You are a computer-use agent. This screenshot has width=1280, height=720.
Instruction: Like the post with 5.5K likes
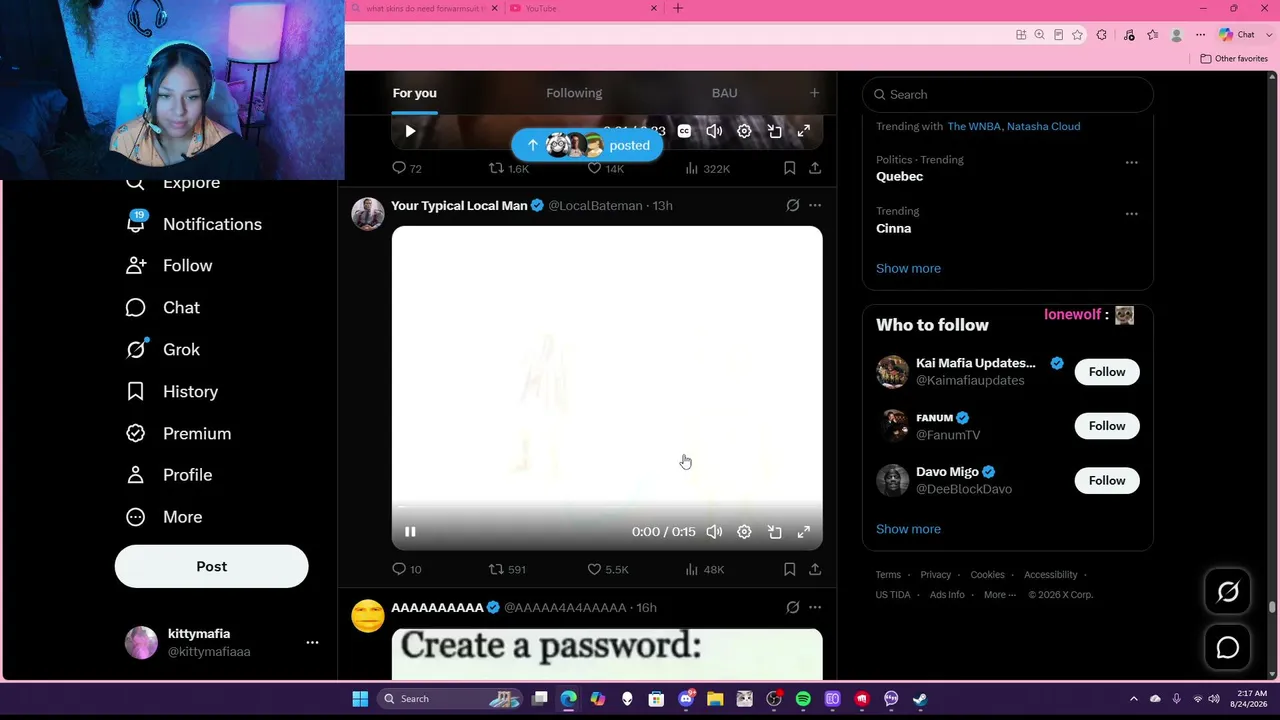(607, 569)
